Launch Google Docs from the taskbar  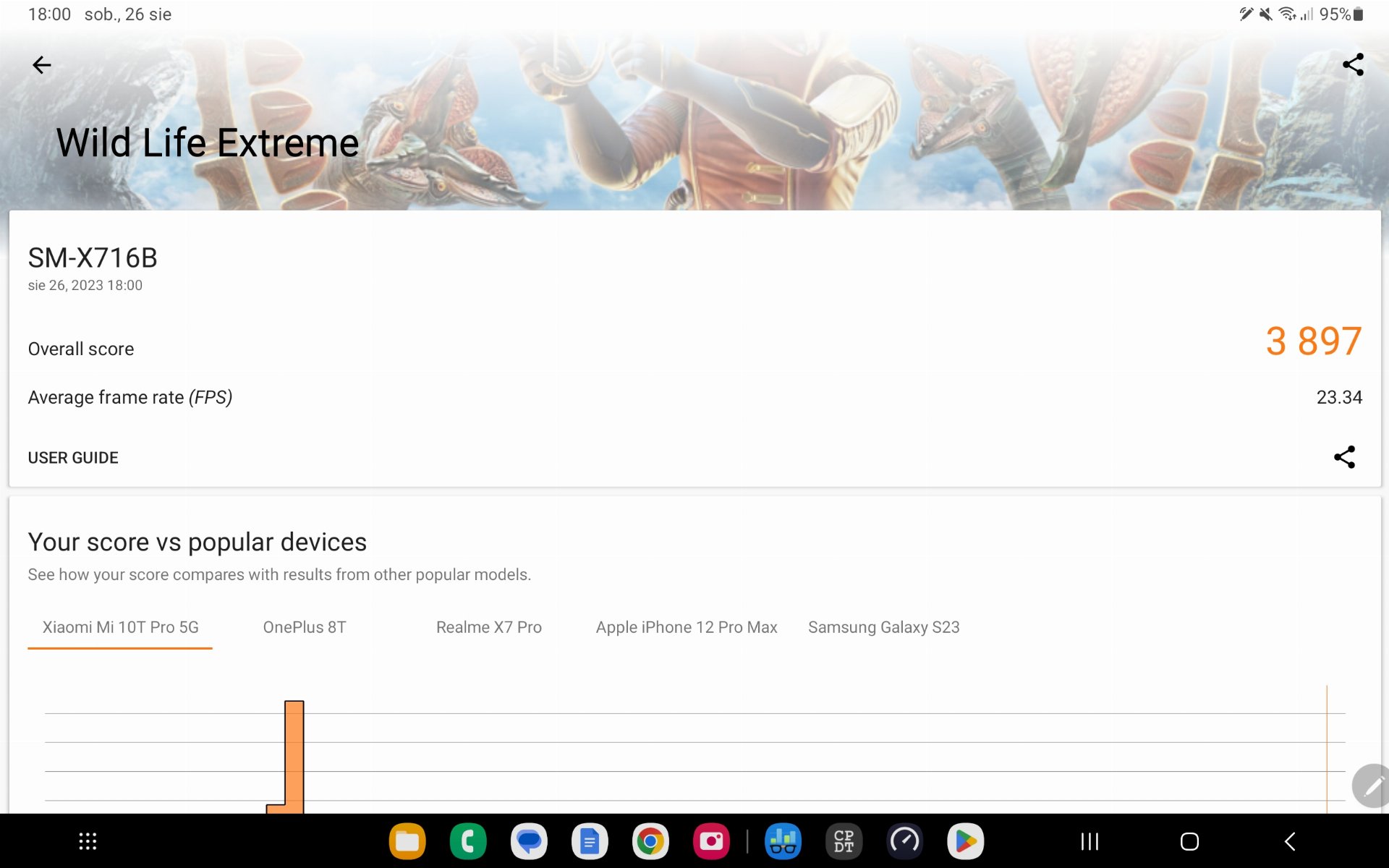[x=590, y=841]
